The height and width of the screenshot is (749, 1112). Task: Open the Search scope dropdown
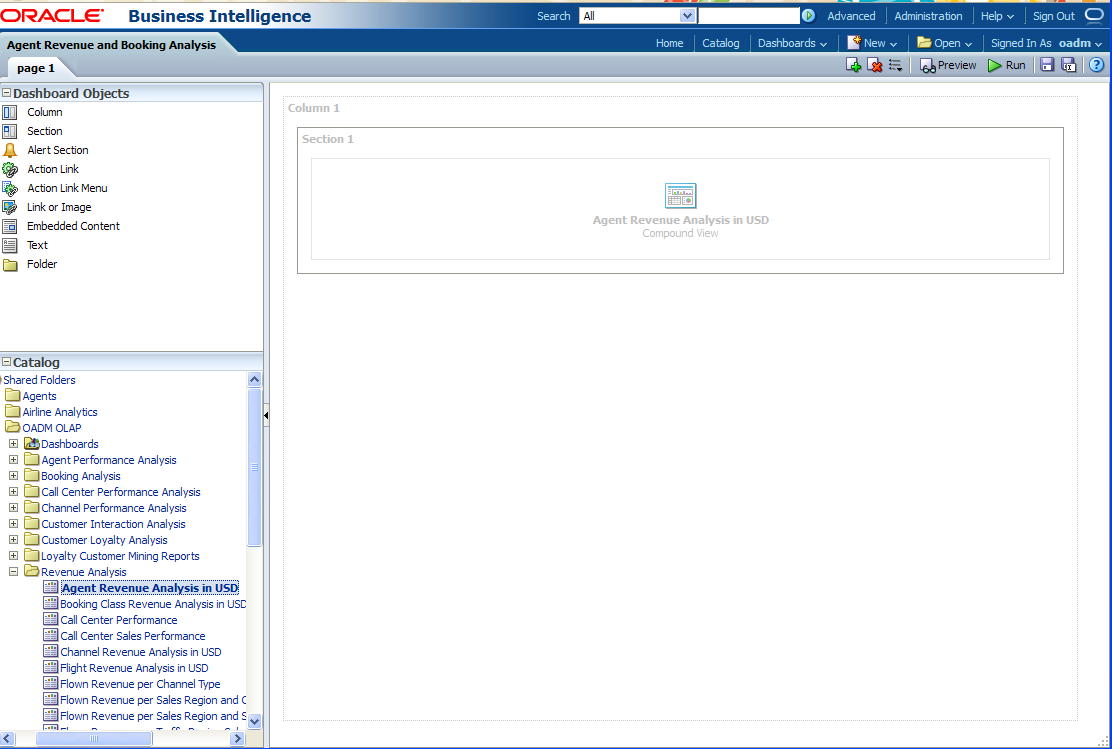[x=687, y=16]
